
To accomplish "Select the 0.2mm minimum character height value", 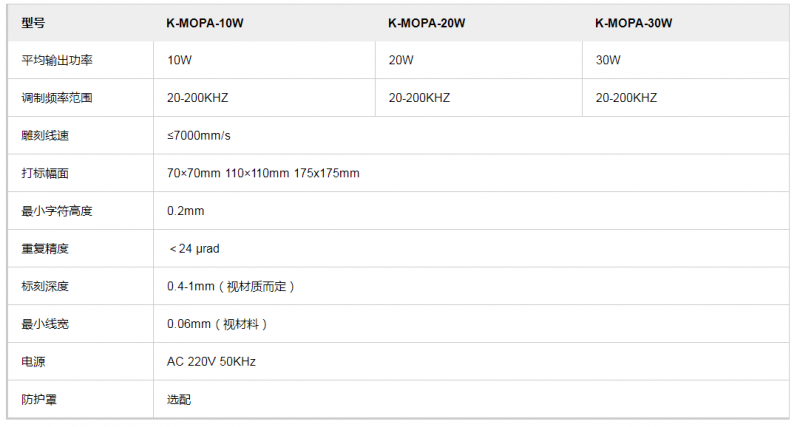I will (185, 211).
